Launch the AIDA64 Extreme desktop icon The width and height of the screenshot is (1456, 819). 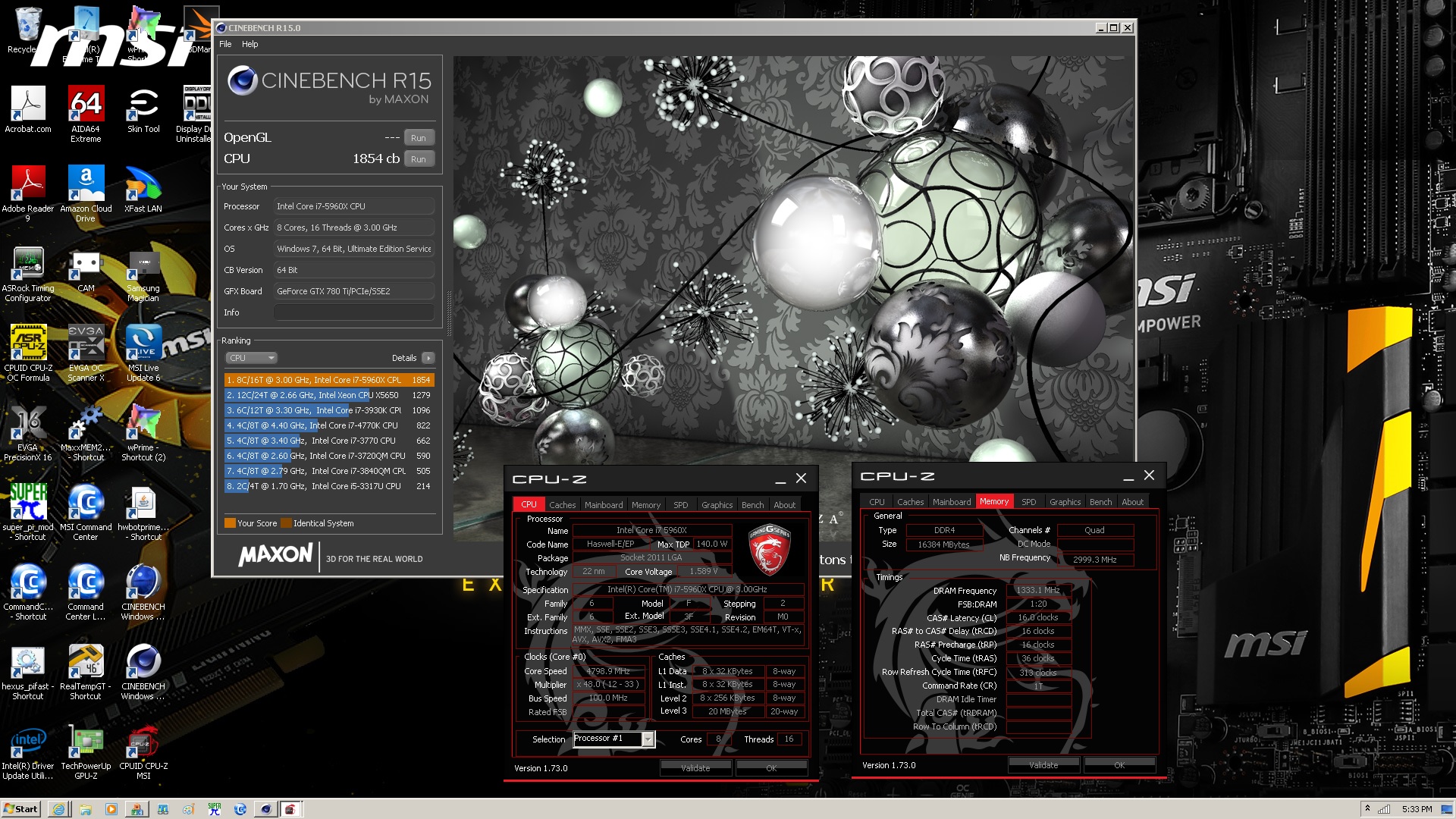click(86, 114)
